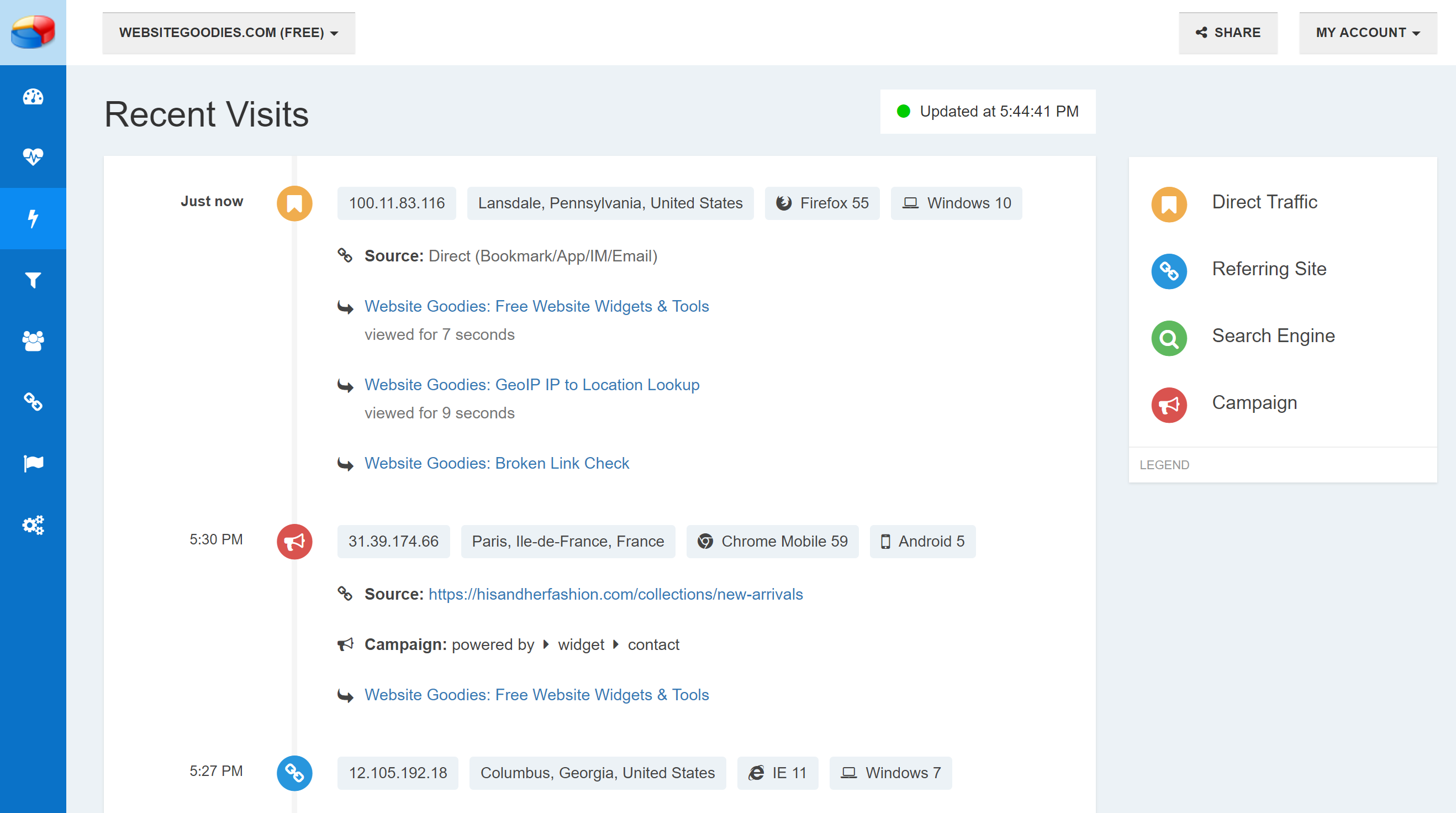Viewport: 1456px width, 813px height.
Task: Click the heartbeat pulse sidebar icon
Action: (x=33, y=156)
